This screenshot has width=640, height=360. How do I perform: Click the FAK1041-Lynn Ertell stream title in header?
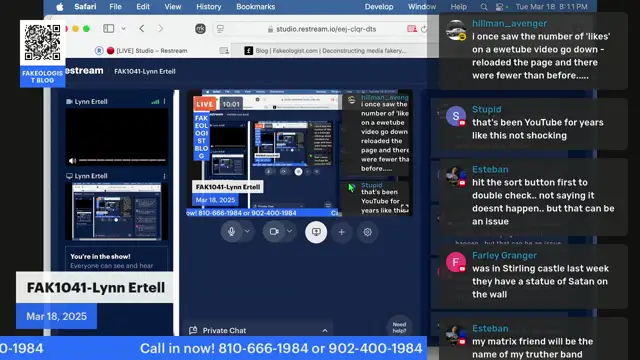coord(145,71)
